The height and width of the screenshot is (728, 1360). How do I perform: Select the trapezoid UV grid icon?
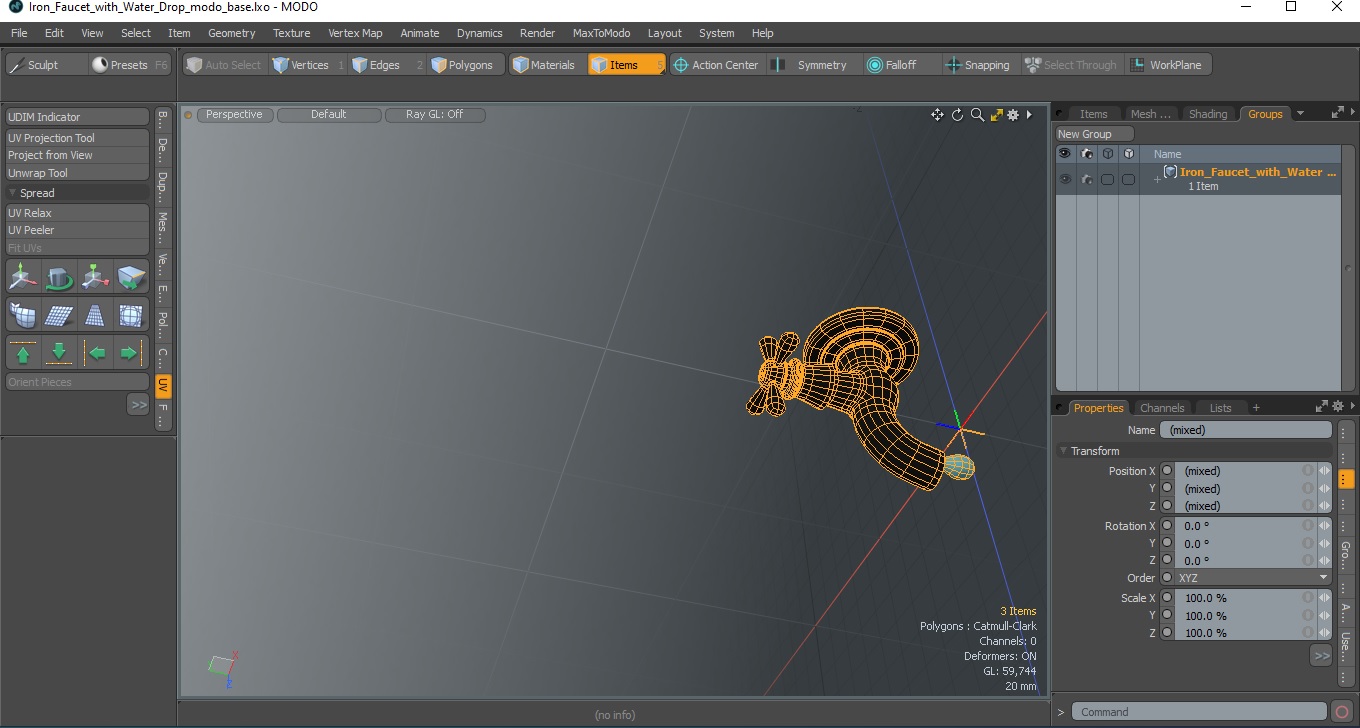tap(95, 316)
